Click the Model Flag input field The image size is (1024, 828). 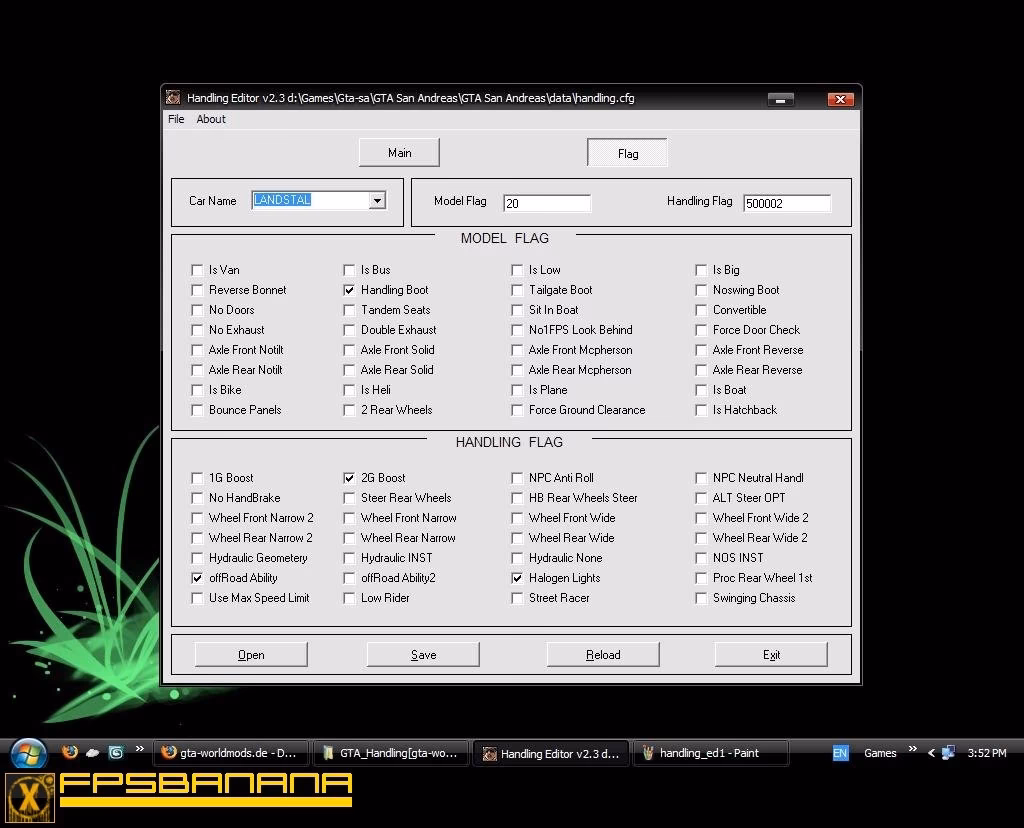pos(547,203)
